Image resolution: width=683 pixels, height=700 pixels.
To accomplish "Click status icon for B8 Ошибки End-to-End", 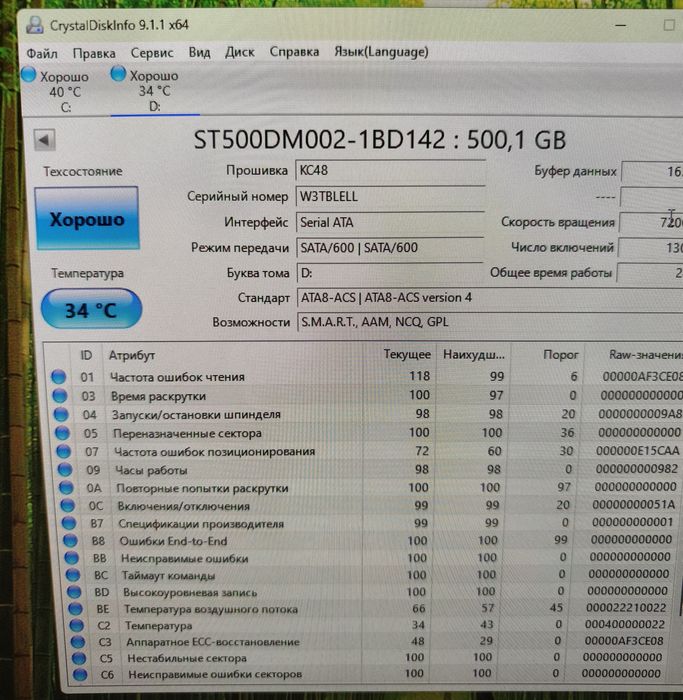I will coord(71,540).
